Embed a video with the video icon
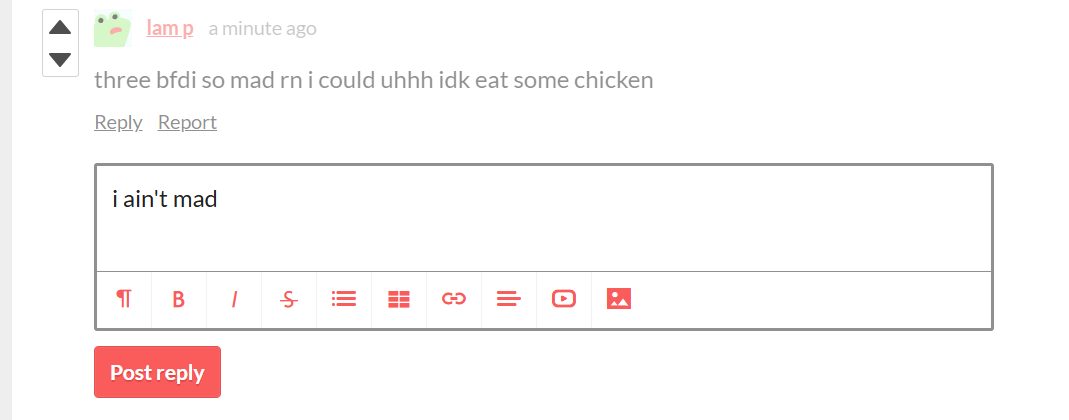Viewport: 1069px width, 420px height. click(564, 299)
